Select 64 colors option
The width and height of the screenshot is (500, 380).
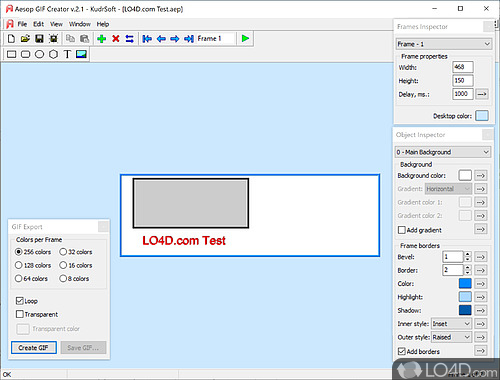(x=32, y=278)
